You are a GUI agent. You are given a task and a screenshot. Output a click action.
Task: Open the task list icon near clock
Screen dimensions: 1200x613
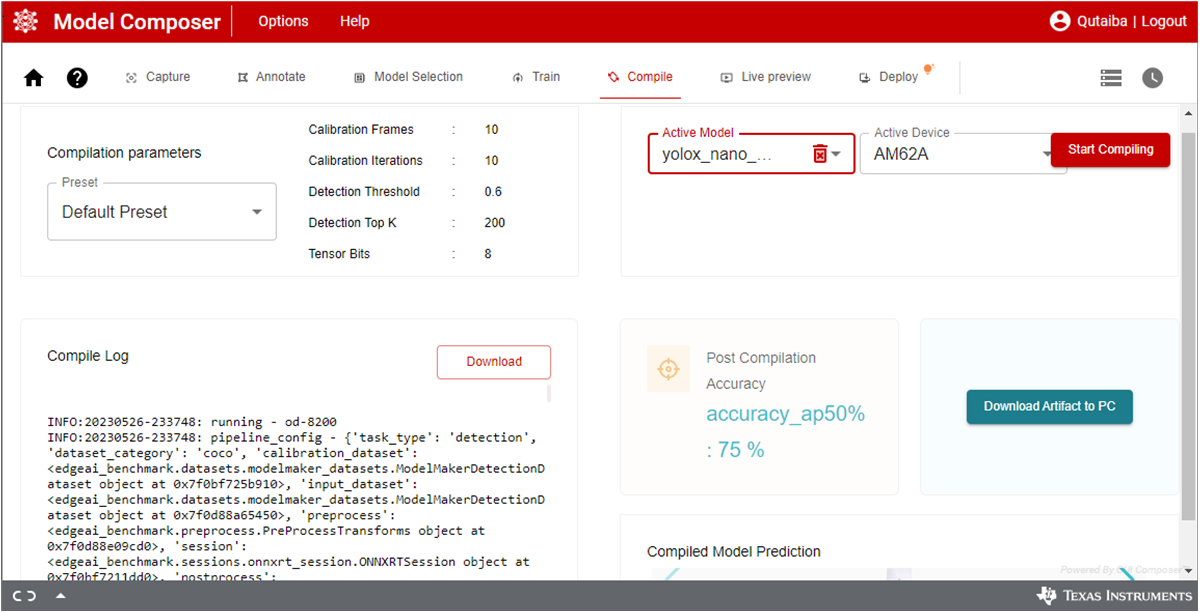(1110, 77)
